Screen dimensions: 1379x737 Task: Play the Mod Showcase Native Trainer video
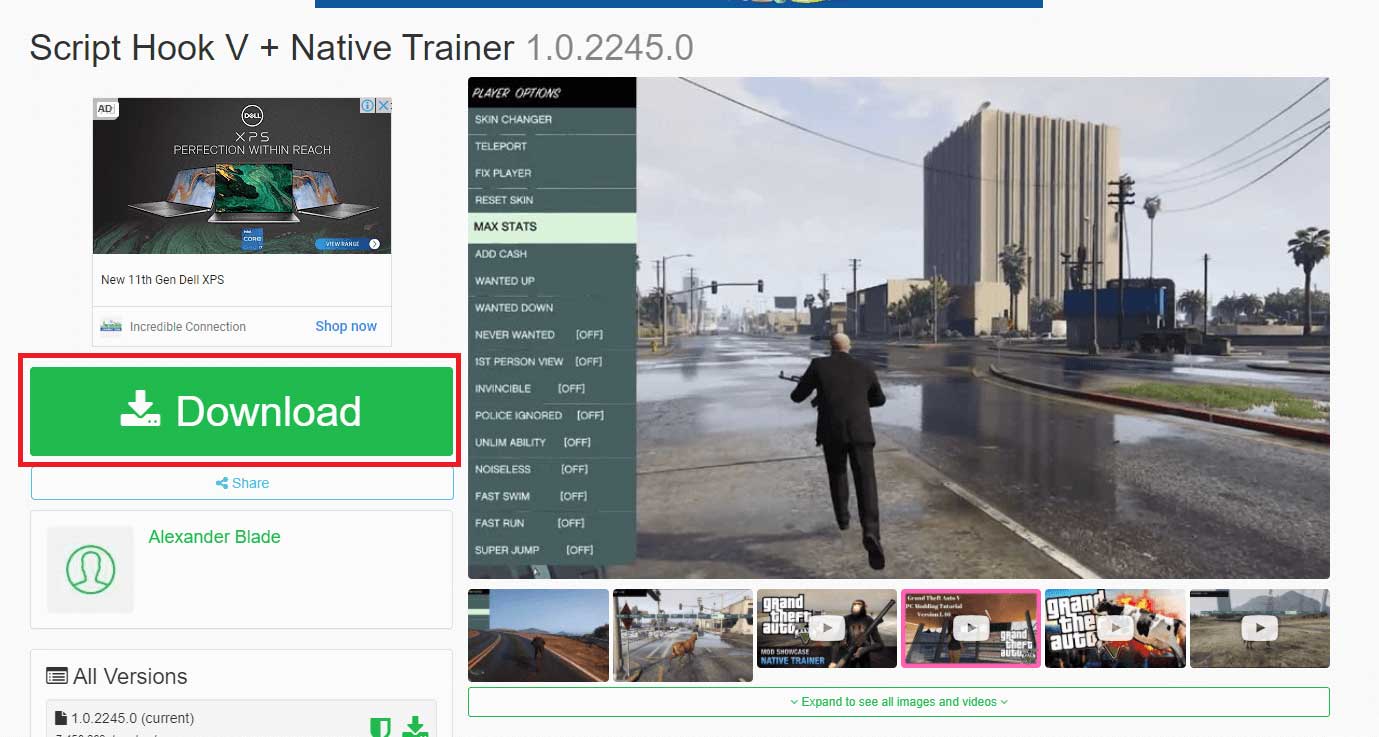click(x=827, y=628)
